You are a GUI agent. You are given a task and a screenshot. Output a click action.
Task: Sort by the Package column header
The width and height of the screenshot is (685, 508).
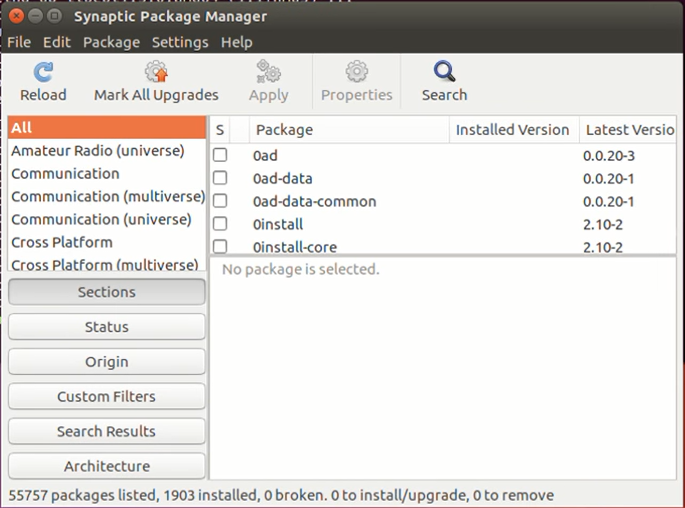coord(349,130)
